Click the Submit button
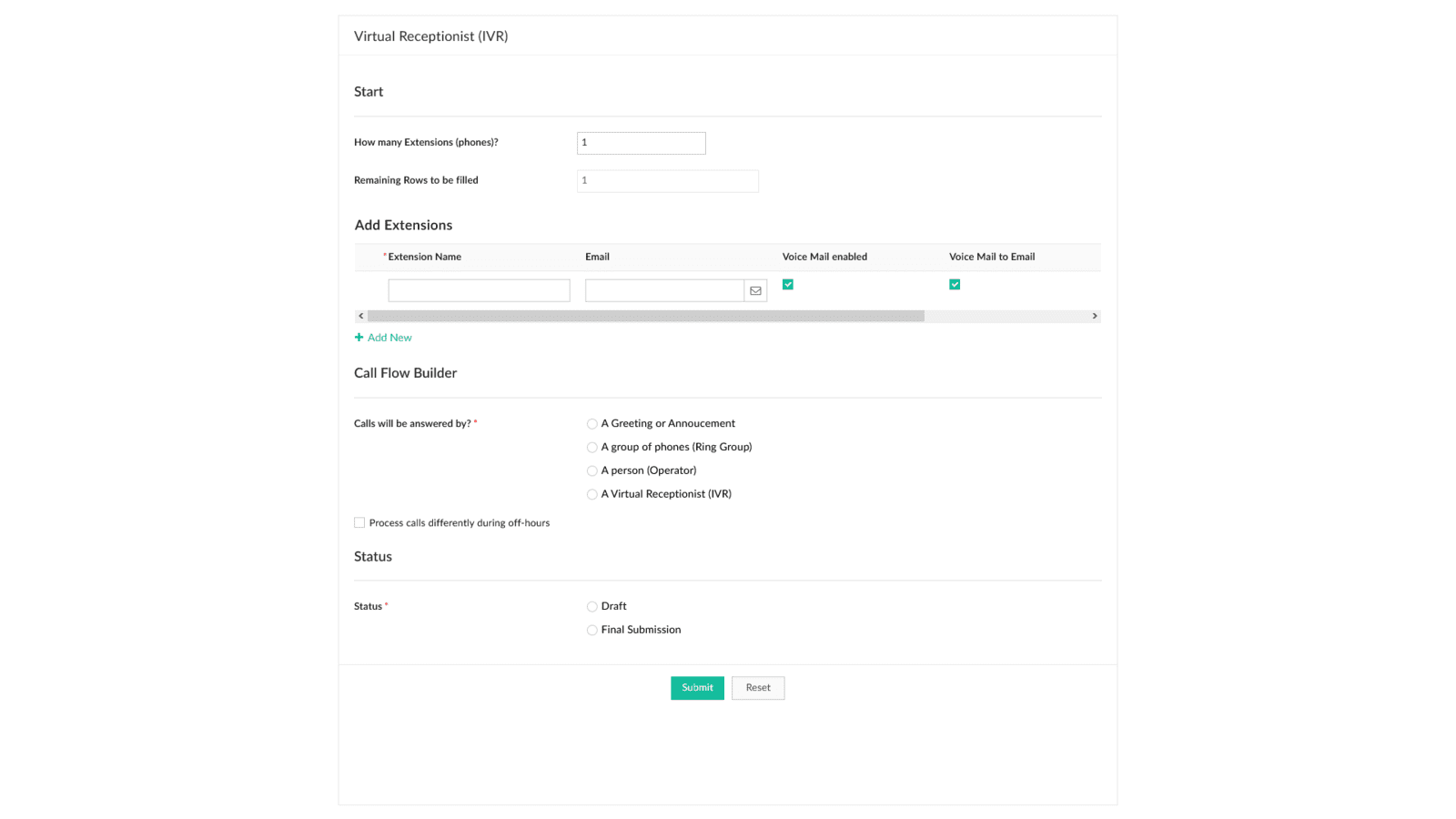 point(697,688)
